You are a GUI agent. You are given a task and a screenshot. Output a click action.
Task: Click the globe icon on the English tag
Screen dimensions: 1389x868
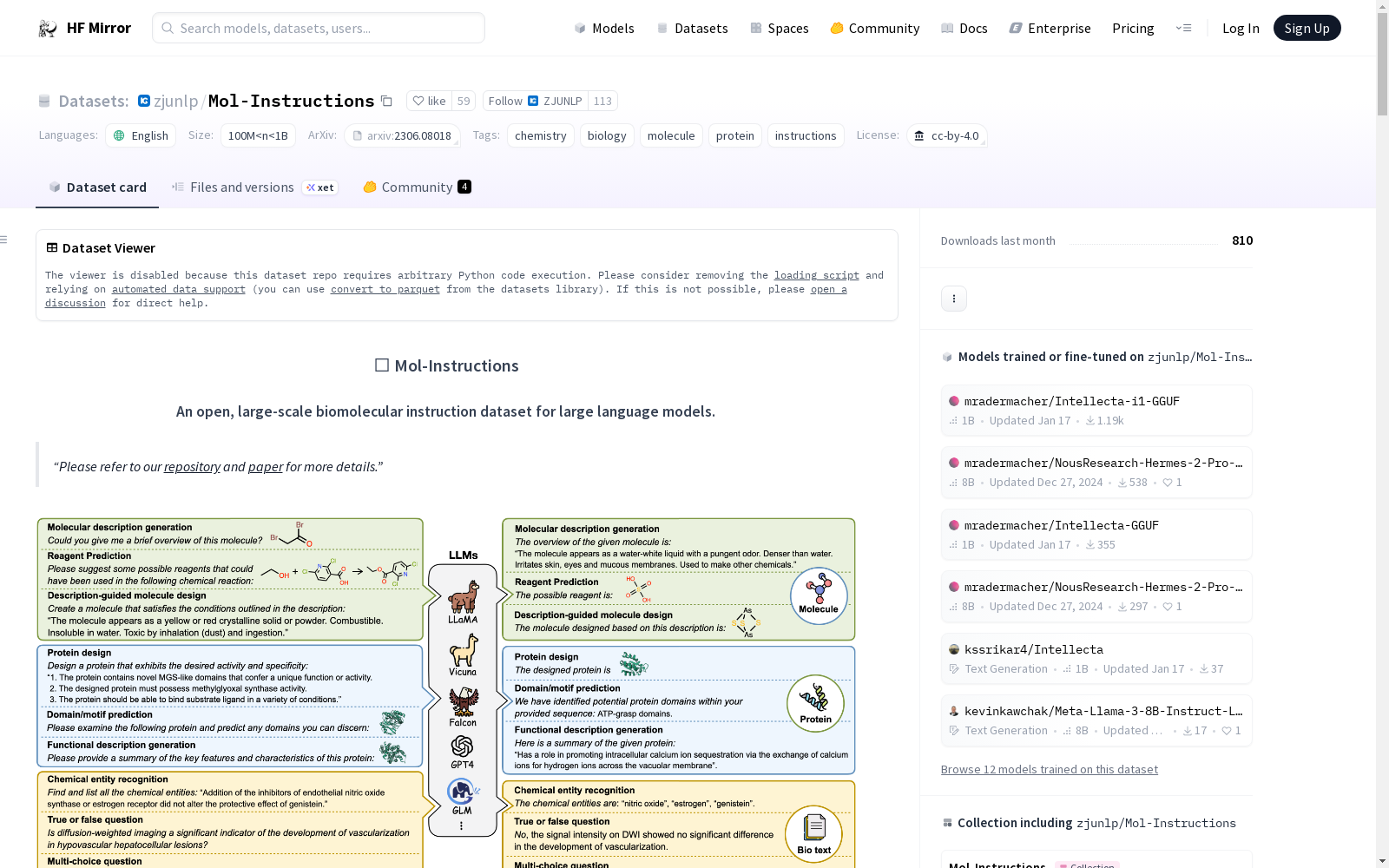tap(119, 135)
